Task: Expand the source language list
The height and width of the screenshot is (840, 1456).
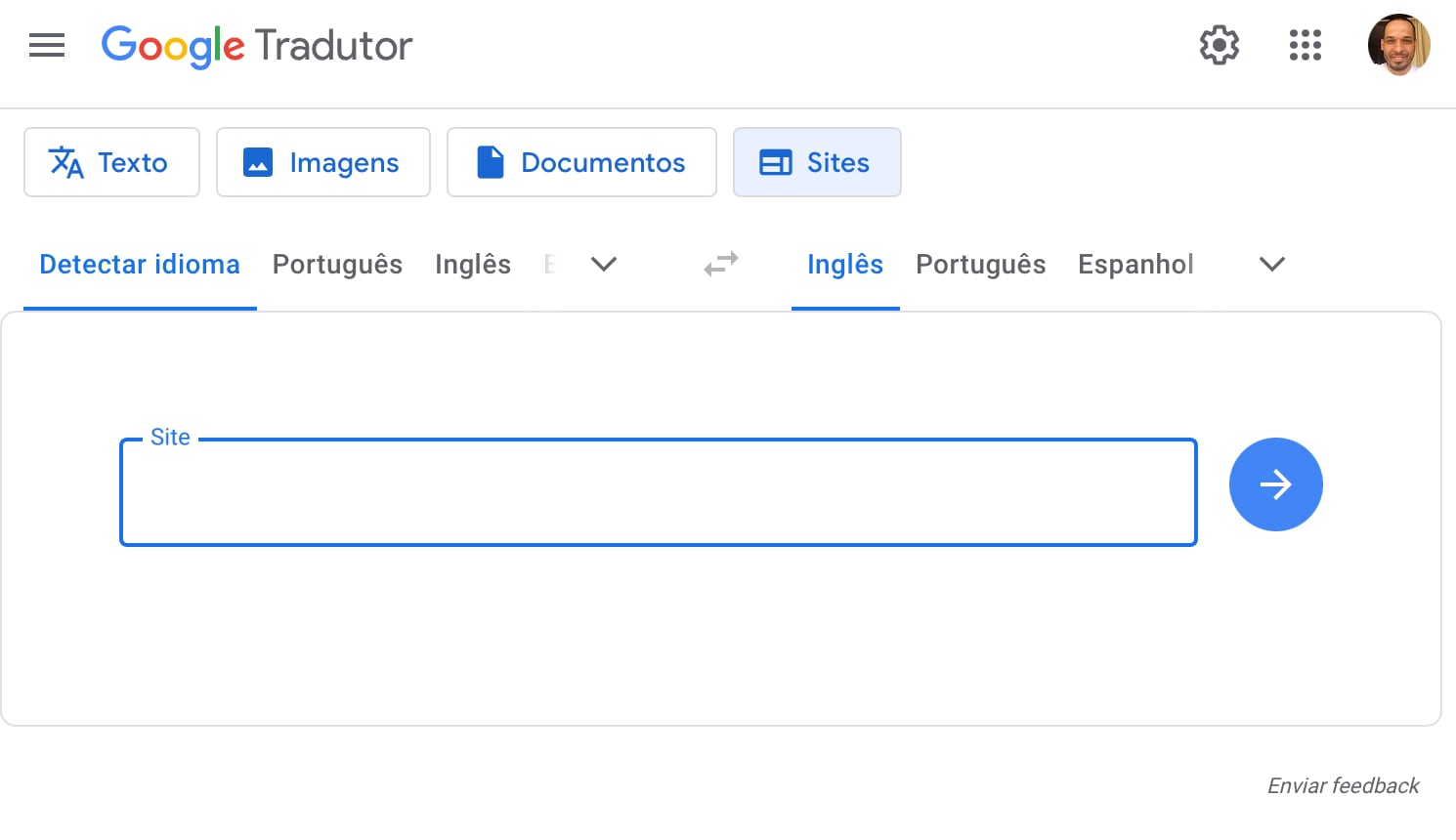Action: coord(604,265)
